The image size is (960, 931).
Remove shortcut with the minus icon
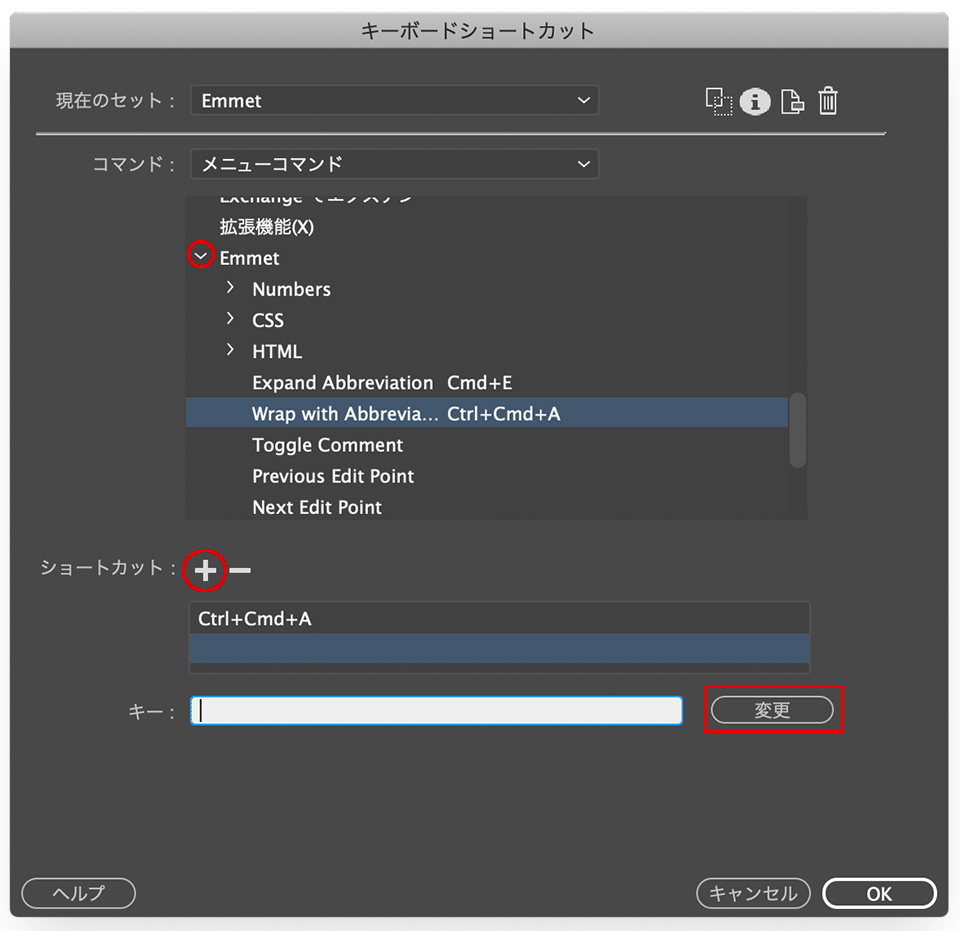pyautogui.click(x=240, y=571)
